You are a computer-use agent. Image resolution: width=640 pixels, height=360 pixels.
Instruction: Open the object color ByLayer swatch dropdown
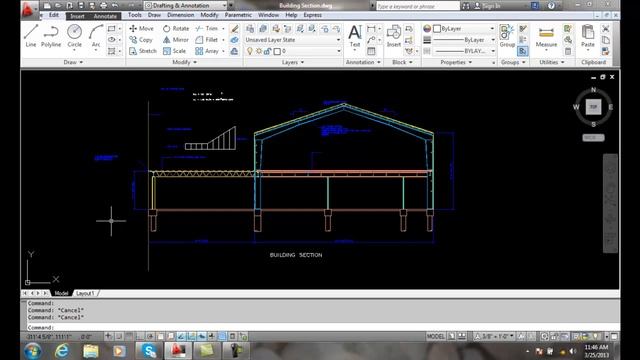[x=464, y=29]
